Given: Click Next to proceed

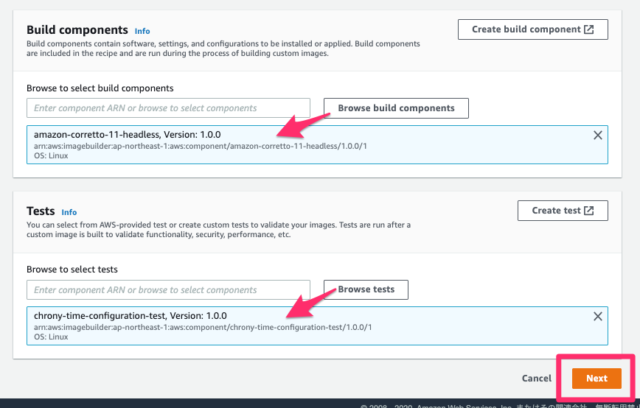Looking at the screenshot, I should [596, 379].
